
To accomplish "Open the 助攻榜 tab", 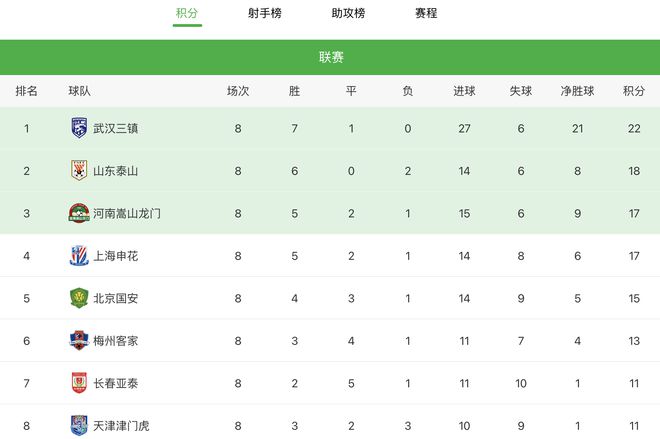I will tap(348, 13).
